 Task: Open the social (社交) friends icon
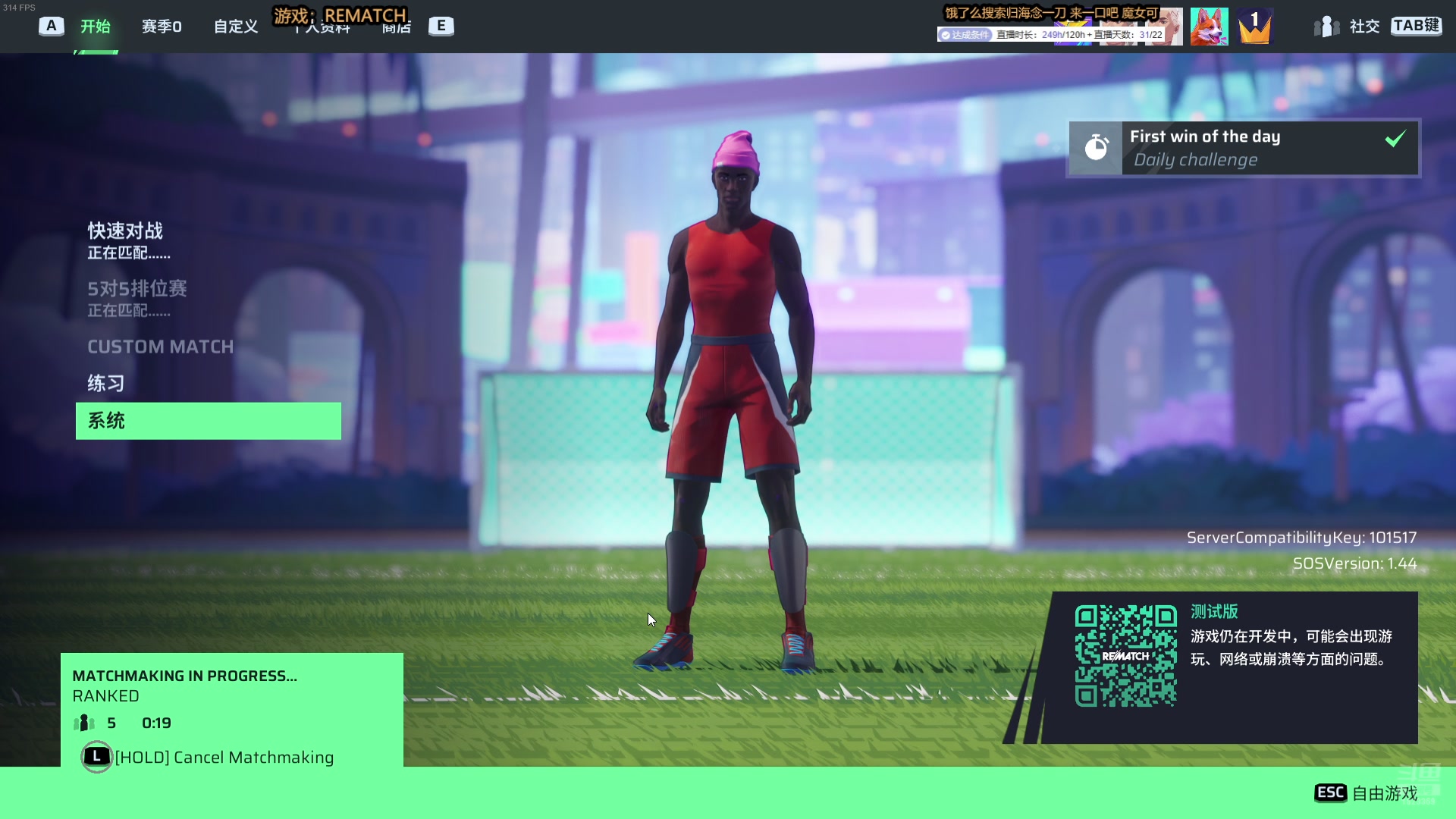click(x=1326, y=27)
